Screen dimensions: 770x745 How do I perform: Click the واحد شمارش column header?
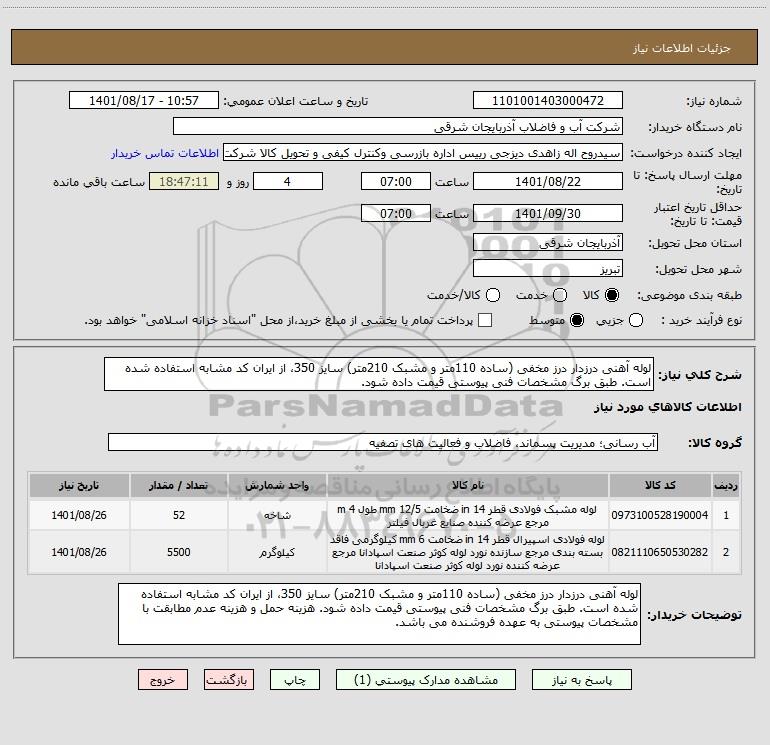(x=277, y=485)
